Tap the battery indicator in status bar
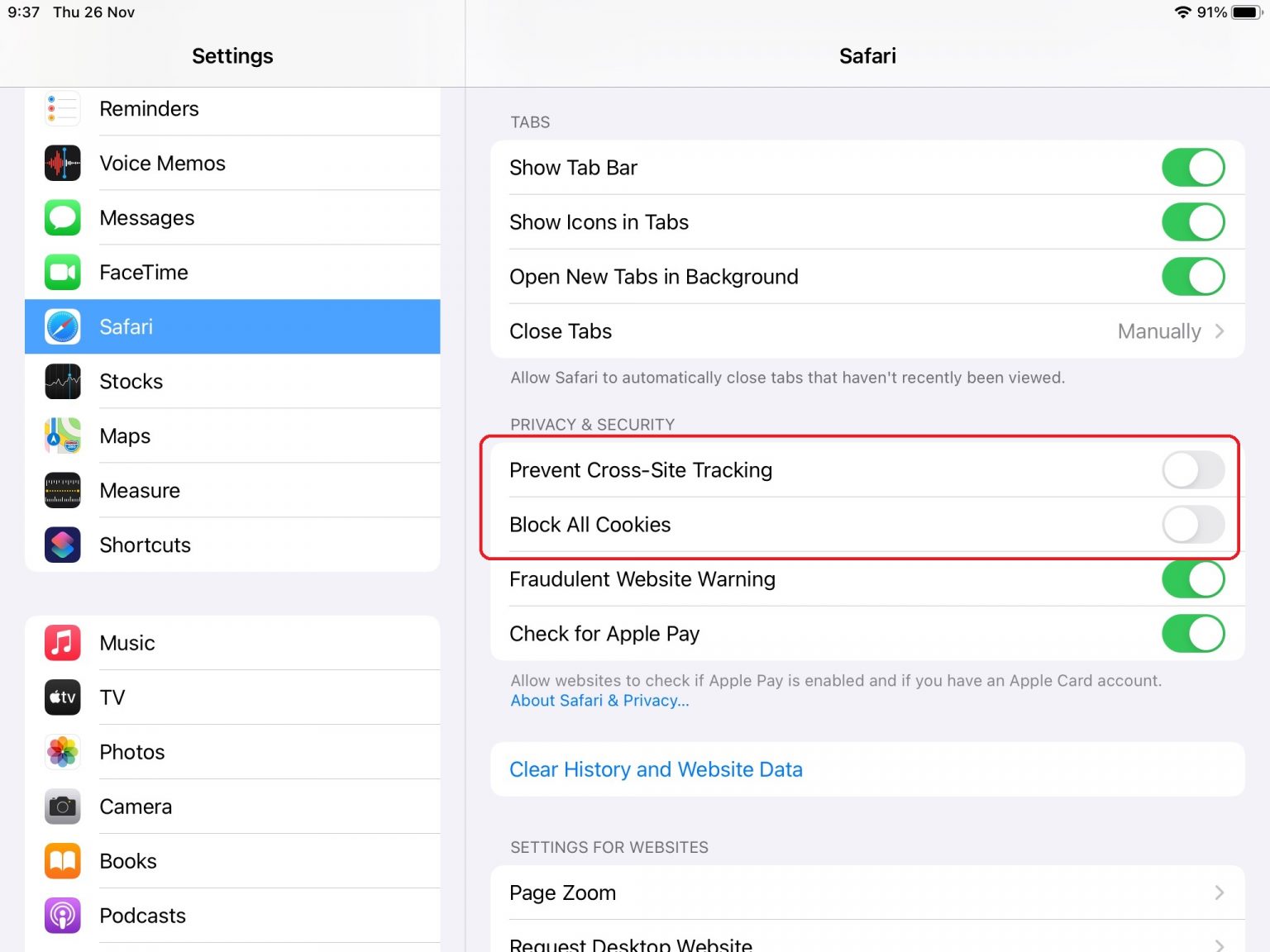Screen dimensions: 1270x952 pyautogui.click(x=1245, y=12)
